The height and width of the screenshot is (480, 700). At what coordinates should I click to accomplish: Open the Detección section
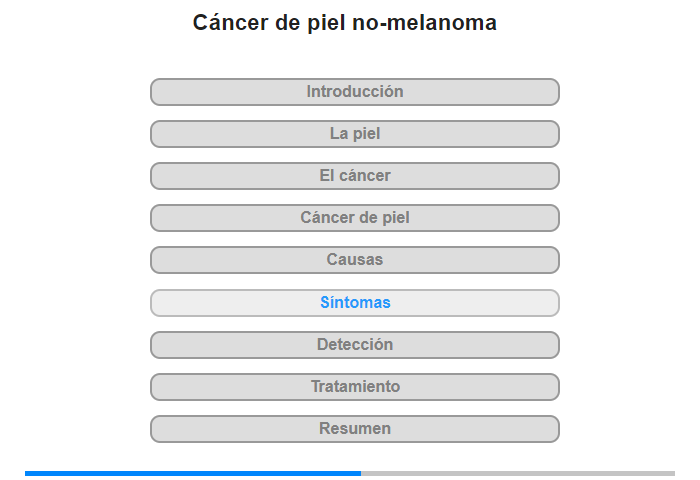(355, 345)
